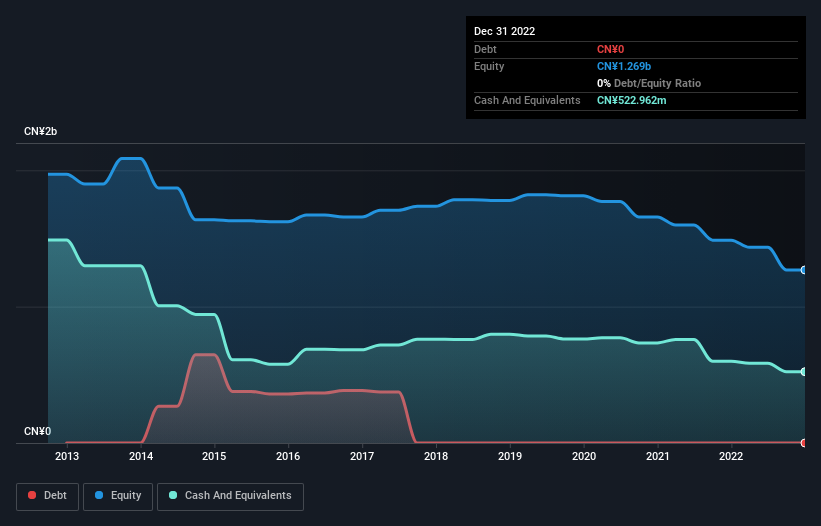
Task: Click the CN¥2b y-axis label
Action: tap(40, 131)
